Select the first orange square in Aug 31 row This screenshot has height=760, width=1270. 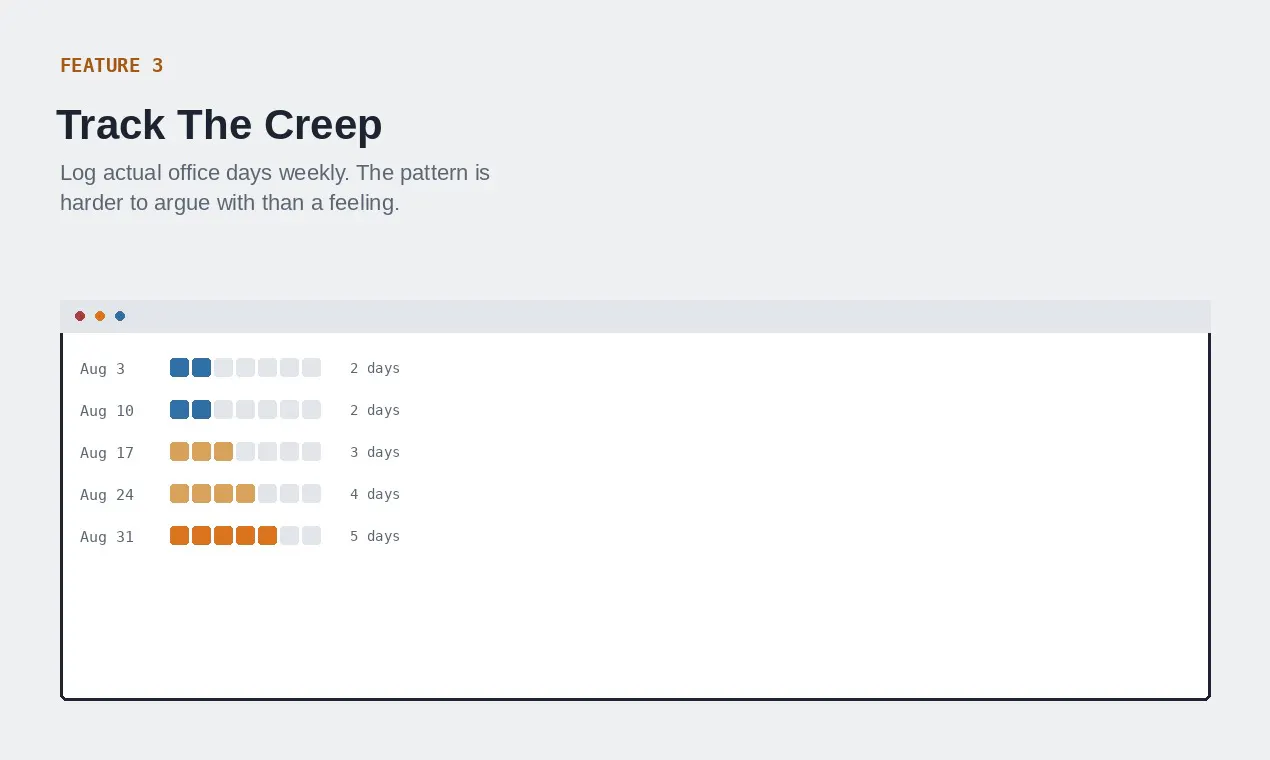(x=180, y=536)
